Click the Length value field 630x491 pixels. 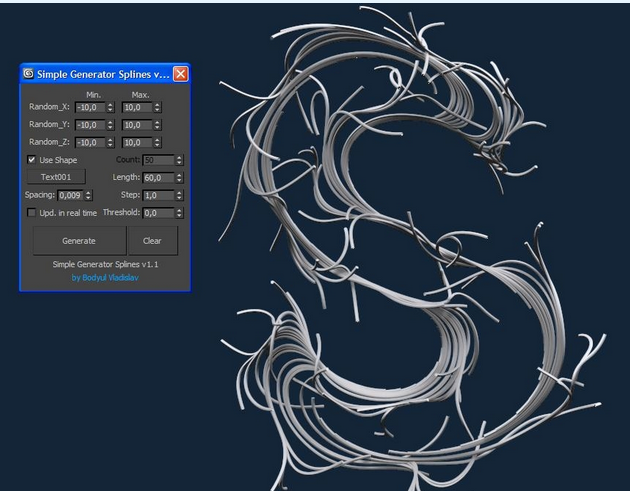tap(158, 178)
